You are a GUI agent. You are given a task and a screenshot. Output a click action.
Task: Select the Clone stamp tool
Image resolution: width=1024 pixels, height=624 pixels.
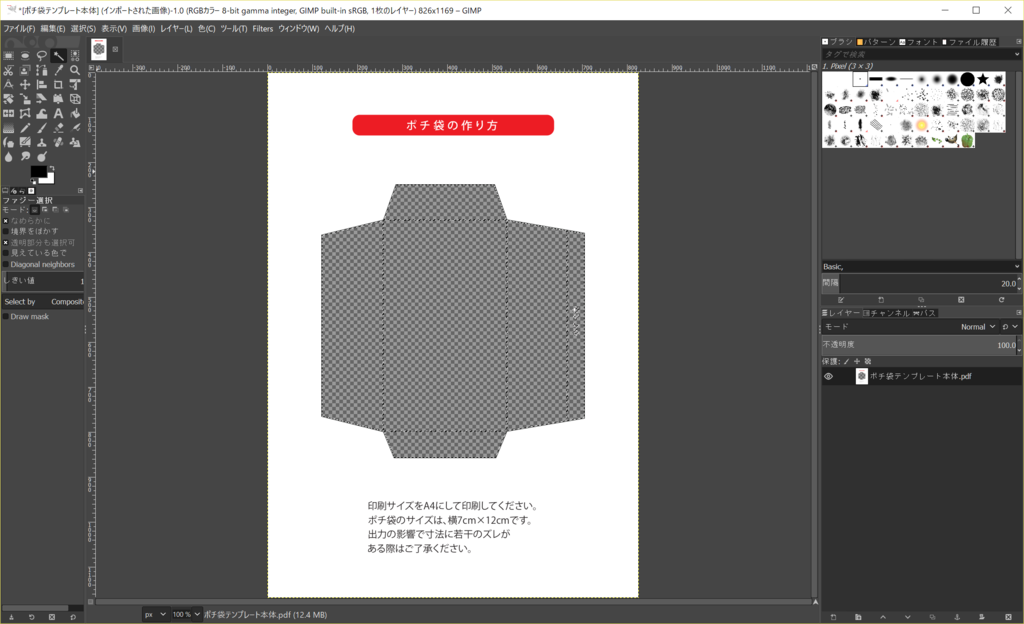[x=42, y=142]
